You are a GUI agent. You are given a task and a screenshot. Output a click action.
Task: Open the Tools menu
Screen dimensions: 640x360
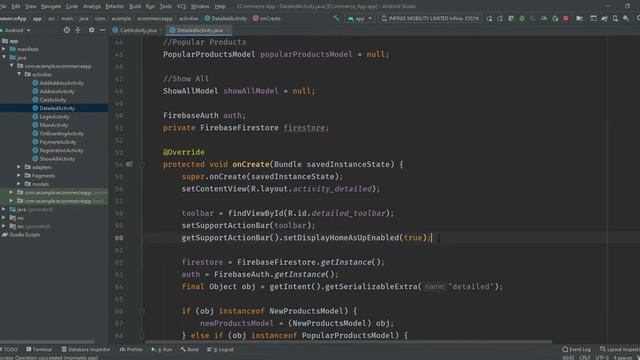[165, 6]
